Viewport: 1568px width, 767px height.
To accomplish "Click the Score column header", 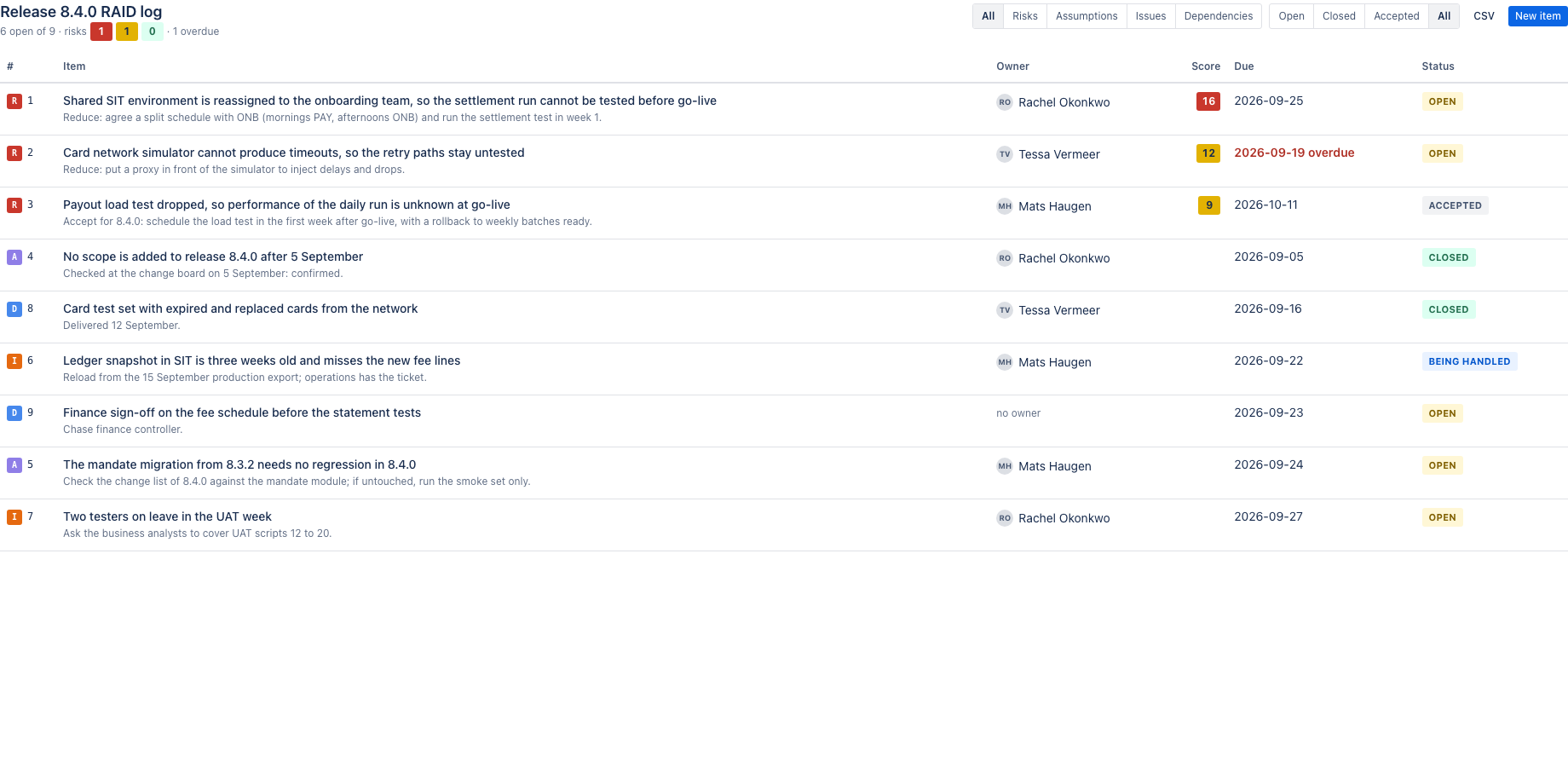I will click(1206, 66).
